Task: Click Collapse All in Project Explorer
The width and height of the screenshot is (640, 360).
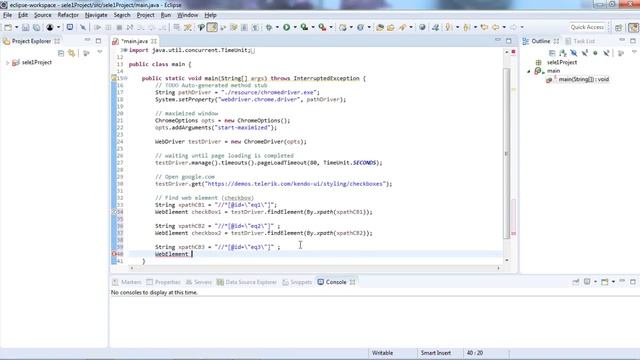Action: (61, 53)
